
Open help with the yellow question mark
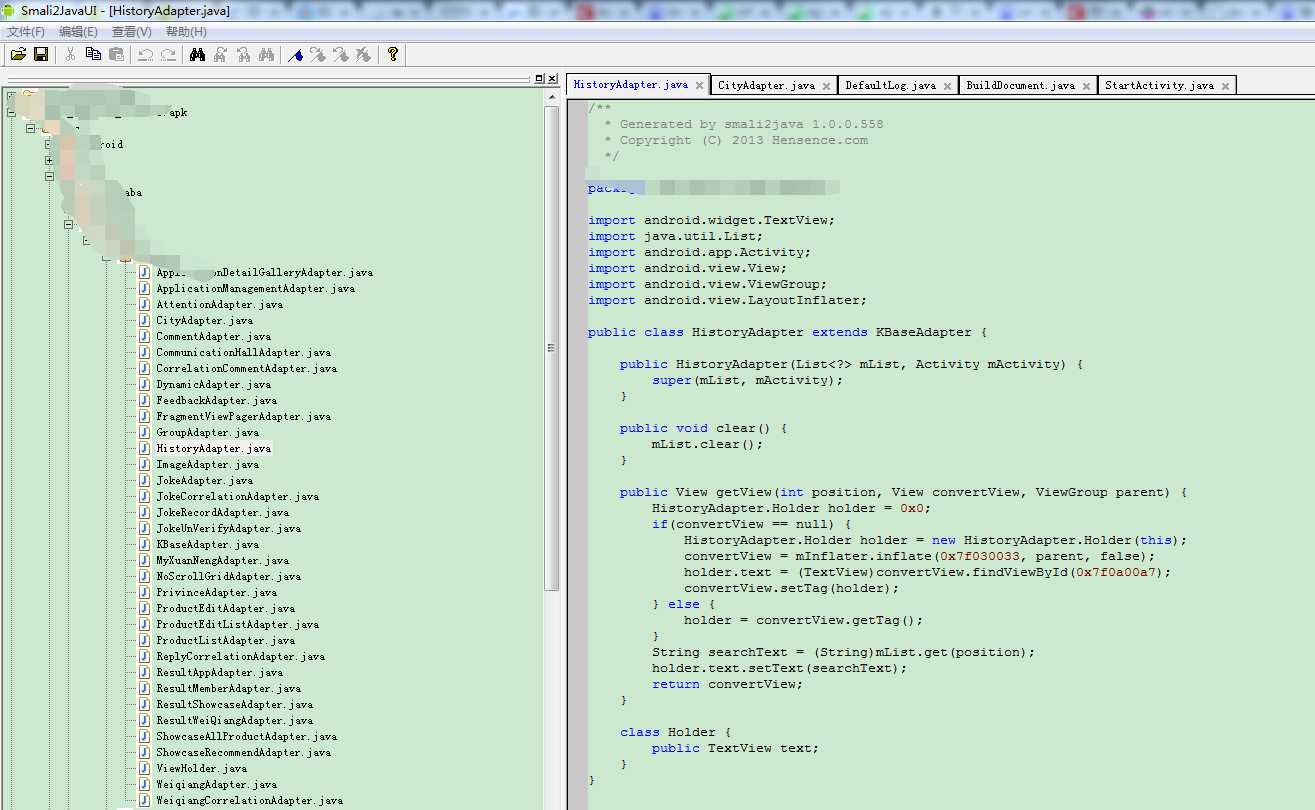pyautogui.click(x=392, y=54)
